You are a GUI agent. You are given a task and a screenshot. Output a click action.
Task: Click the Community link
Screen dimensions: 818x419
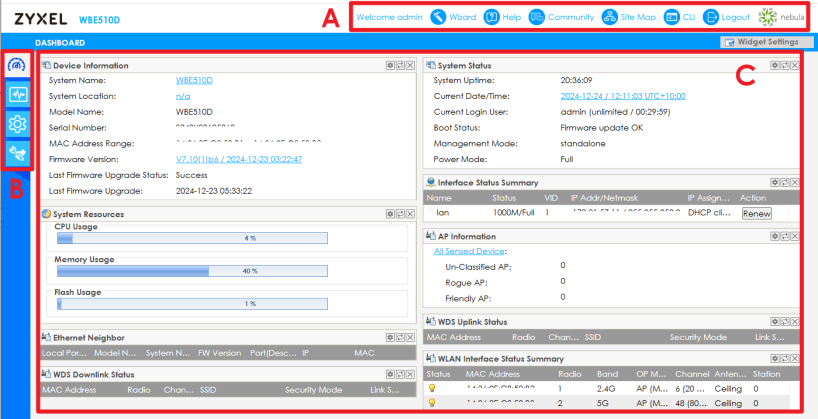561,17
